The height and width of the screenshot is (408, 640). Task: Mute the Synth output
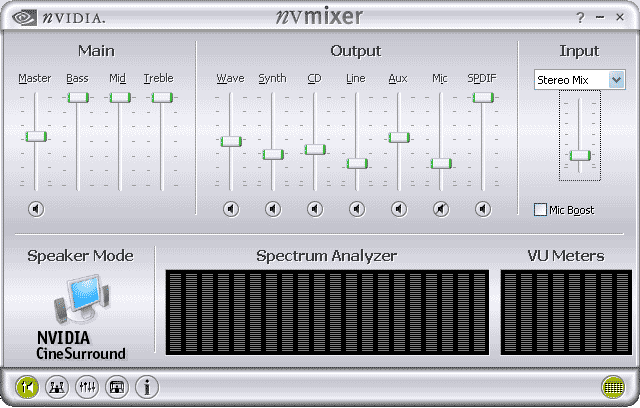coord(273,209)
